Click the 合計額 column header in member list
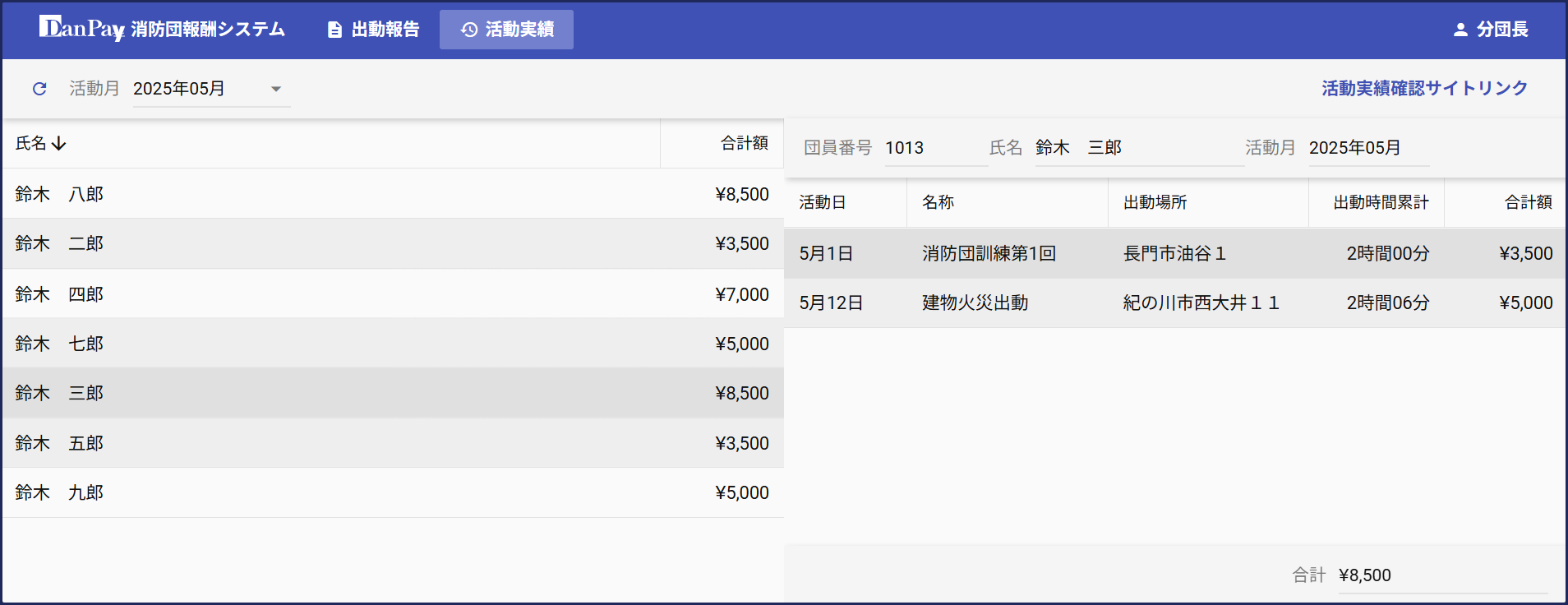This screenshot has height=605, width=1568. [x=744, y=144]
